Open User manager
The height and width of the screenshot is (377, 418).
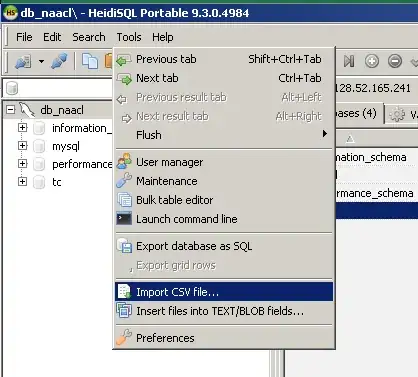click(224, 162)
